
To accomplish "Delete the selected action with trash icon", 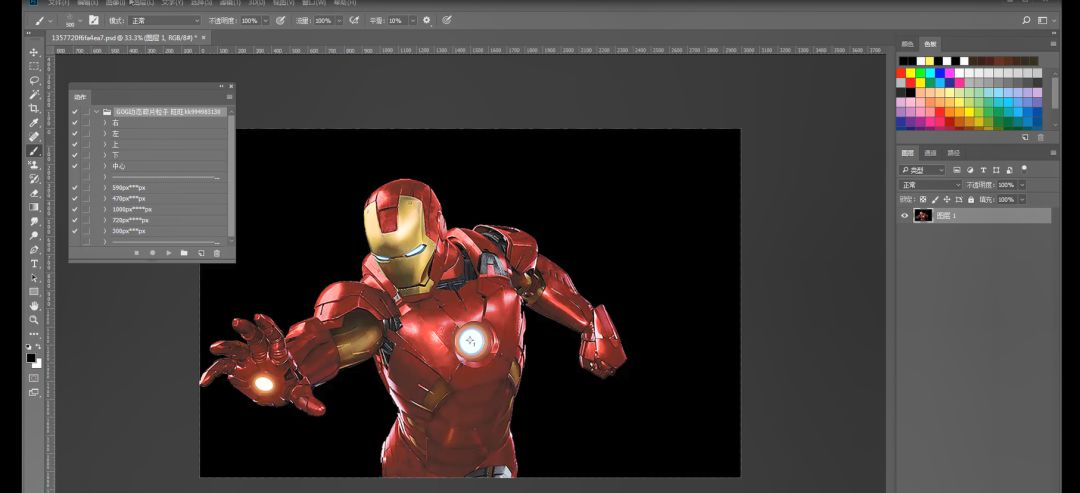I will (217, 253).
